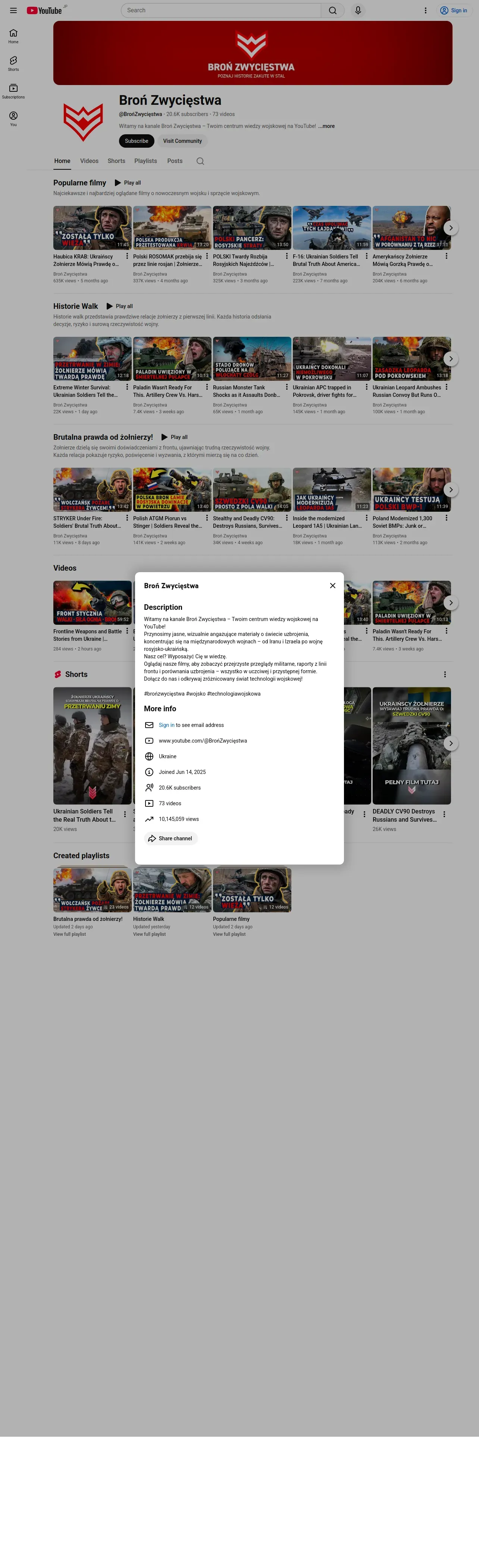479x1568 pixels.
Task: Switch to the Posts tab
Action: click(x=175, y=161)
